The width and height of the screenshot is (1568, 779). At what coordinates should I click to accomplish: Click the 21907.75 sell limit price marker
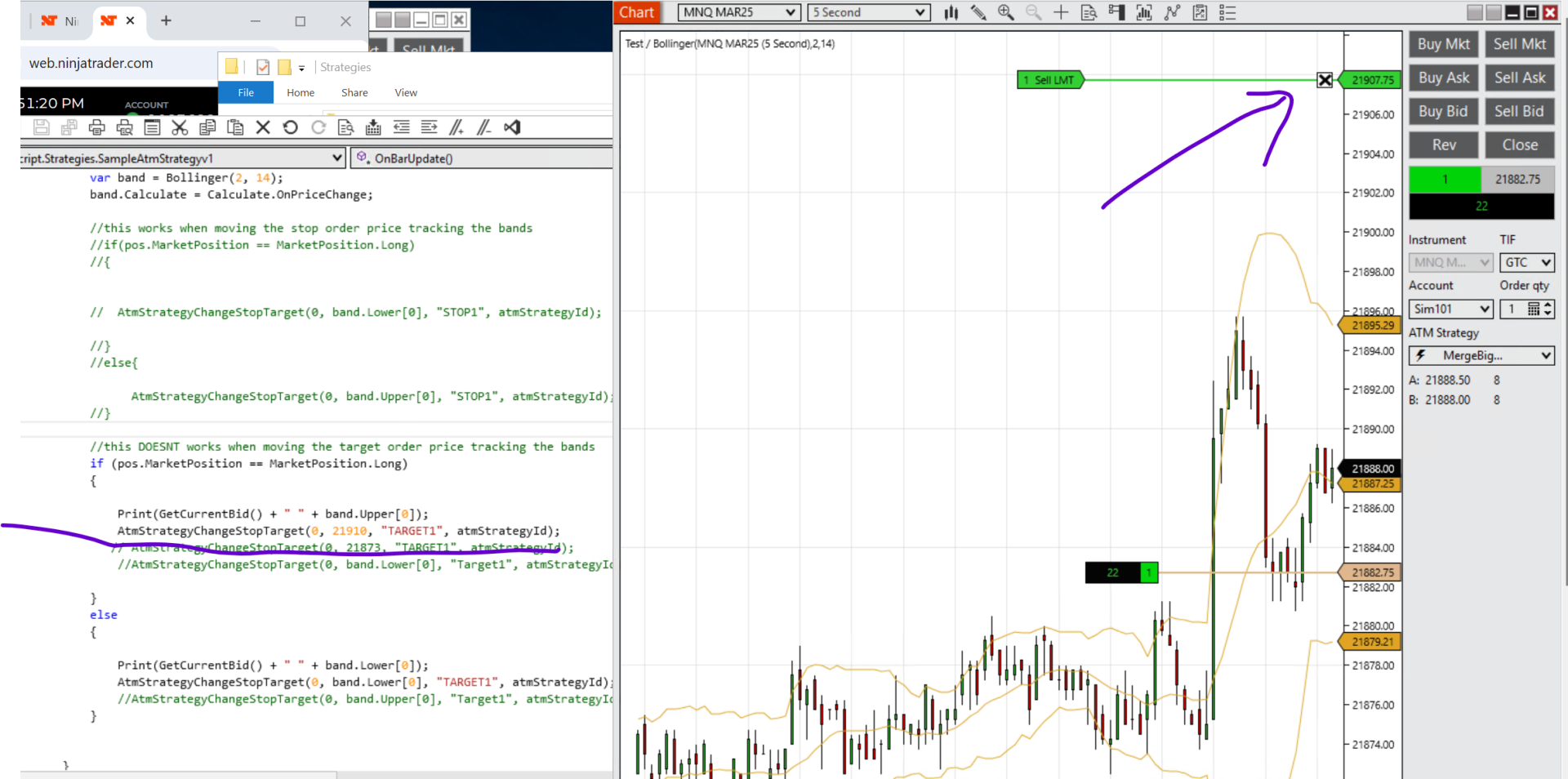pyautogui.click(x=1370, y=80)
